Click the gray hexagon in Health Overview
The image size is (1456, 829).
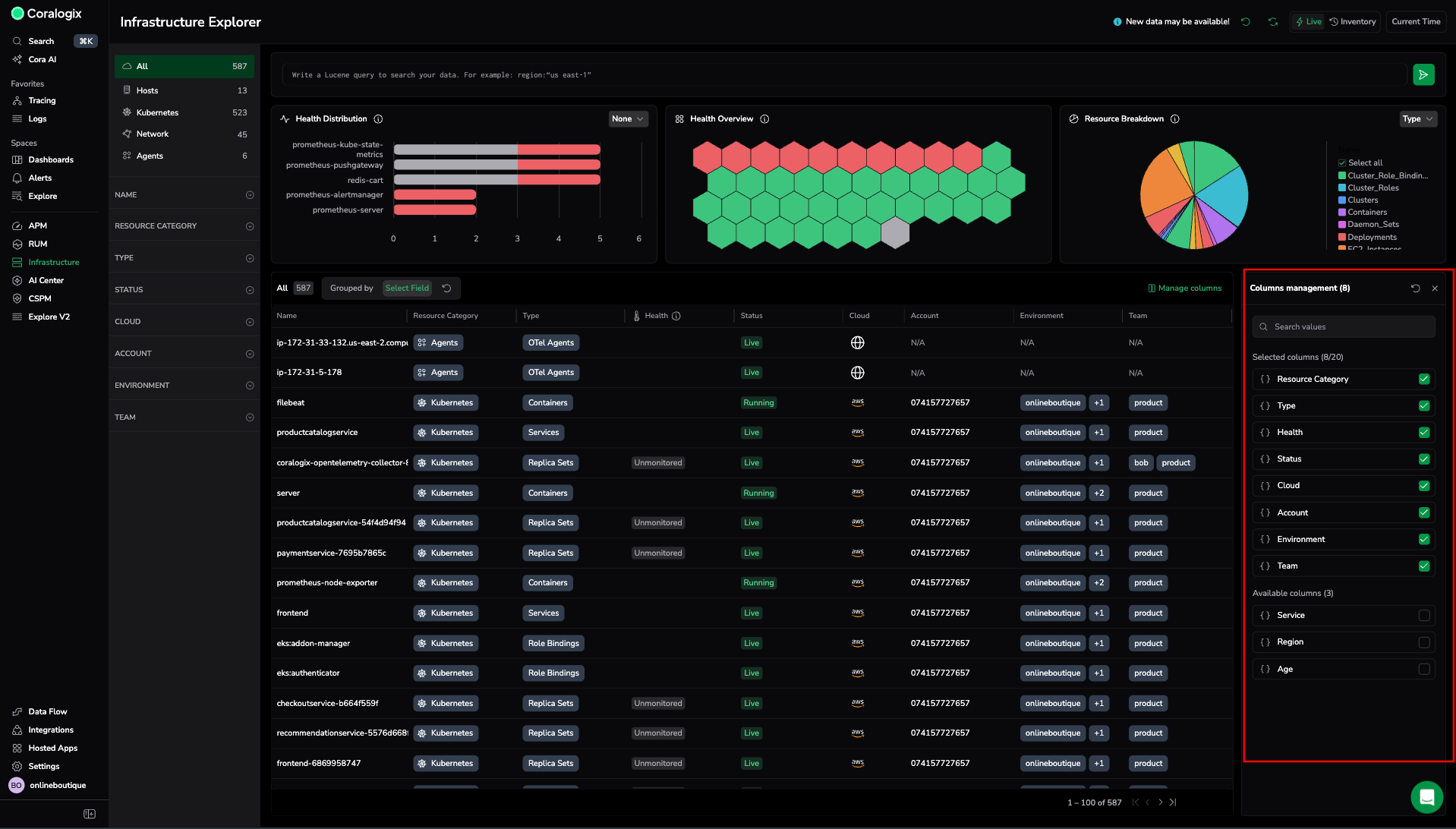(x=895, y=233)
